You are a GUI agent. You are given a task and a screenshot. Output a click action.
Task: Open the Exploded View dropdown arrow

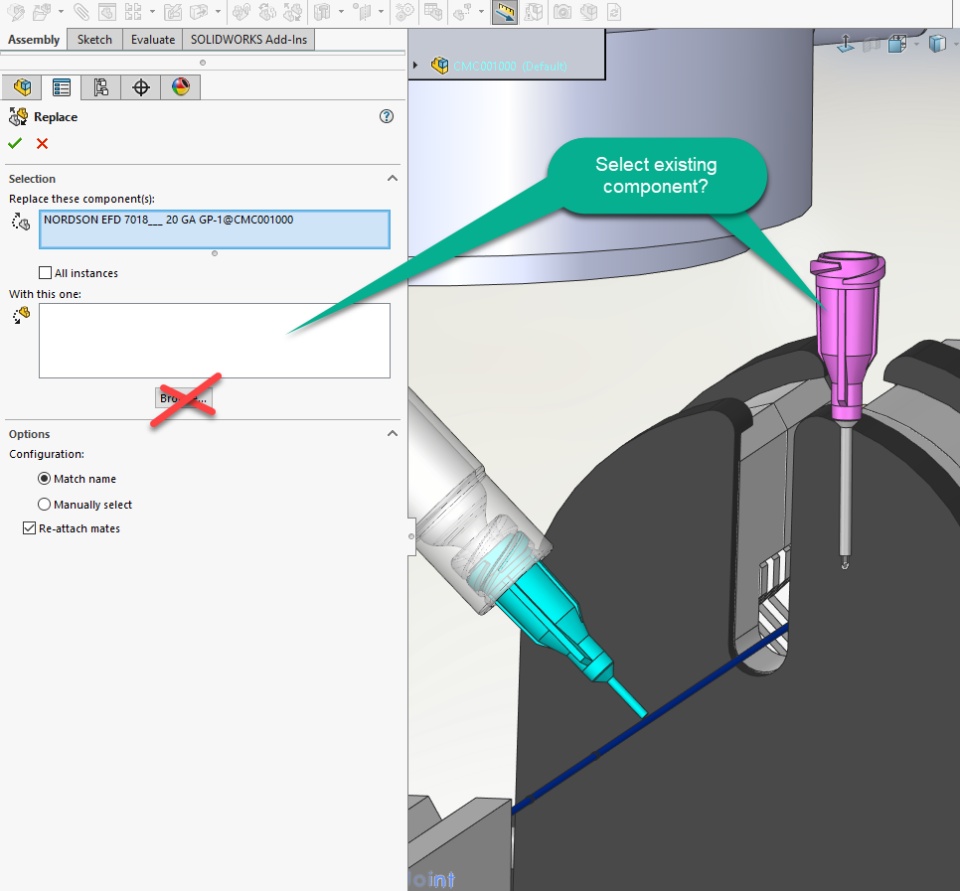481,11
